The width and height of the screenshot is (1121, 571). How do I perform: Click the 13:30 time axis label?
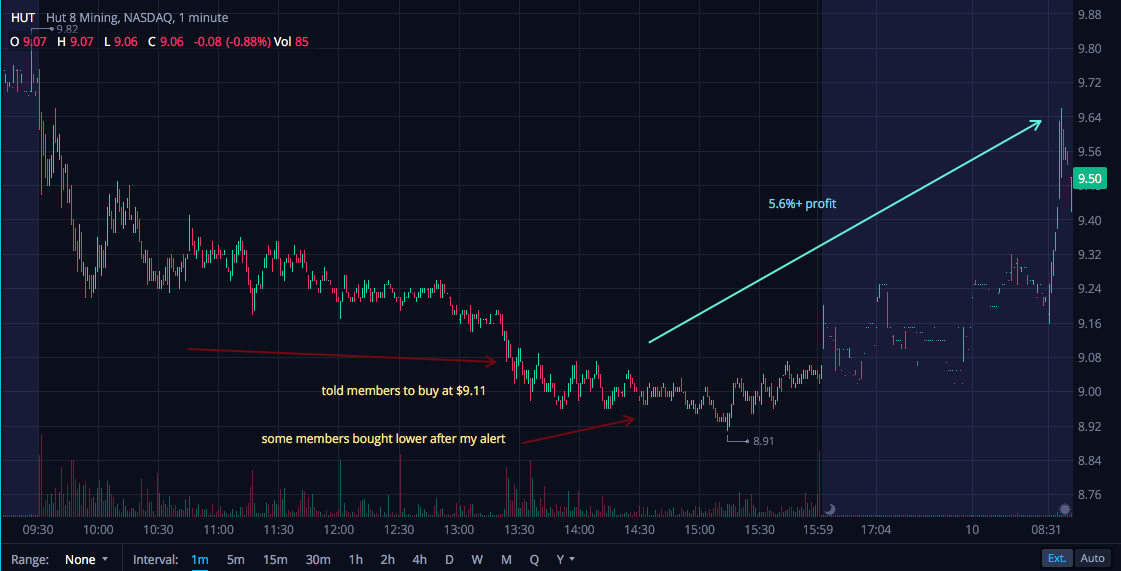click(519, 530)
